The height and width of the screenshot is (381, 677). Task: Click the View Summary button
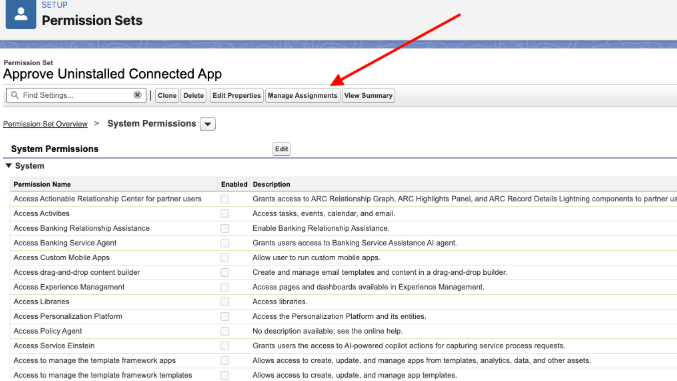[368, 95]
